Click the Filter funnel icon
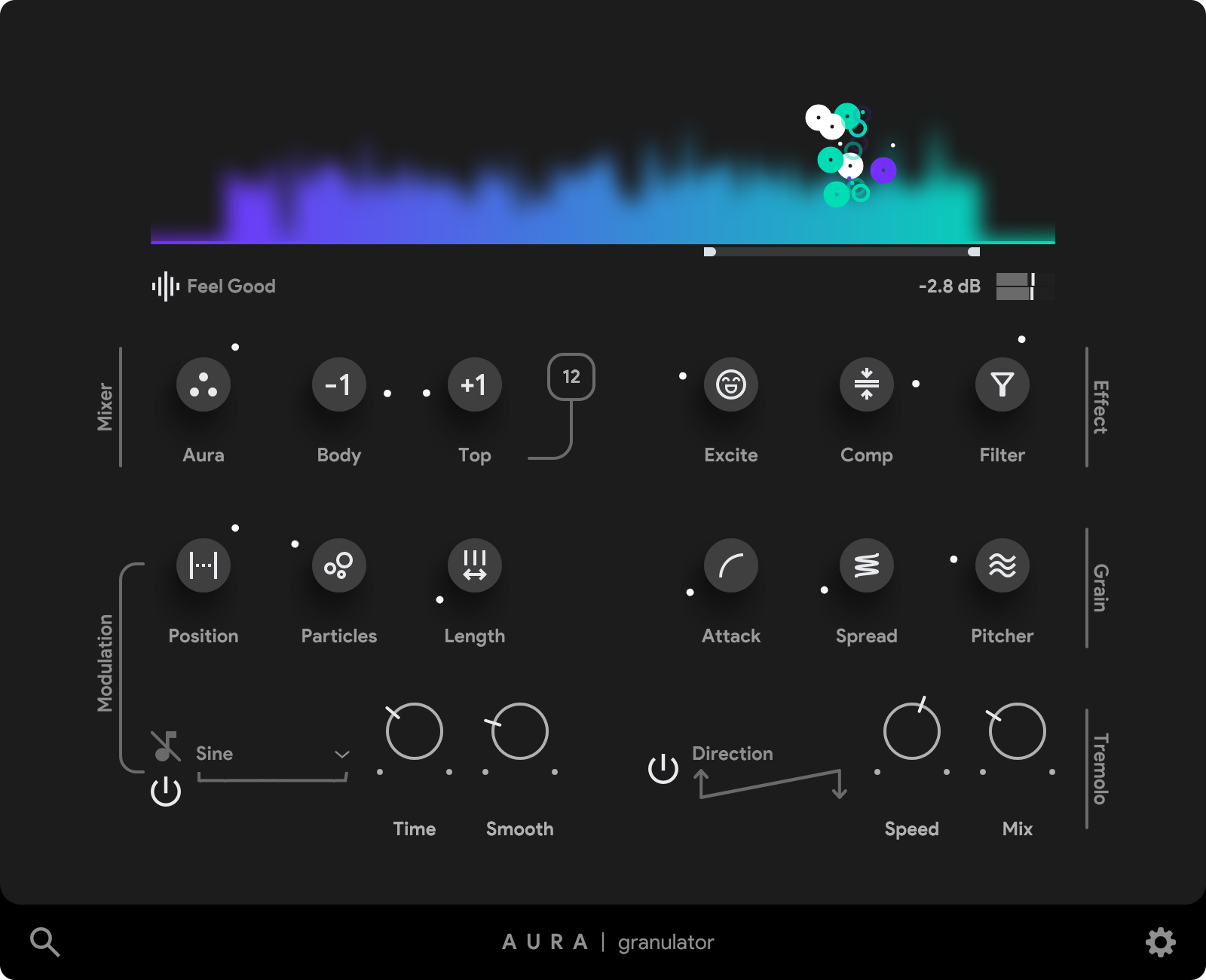The width and height of the screenshot is (1206, 980). (x=1002, y=384)
